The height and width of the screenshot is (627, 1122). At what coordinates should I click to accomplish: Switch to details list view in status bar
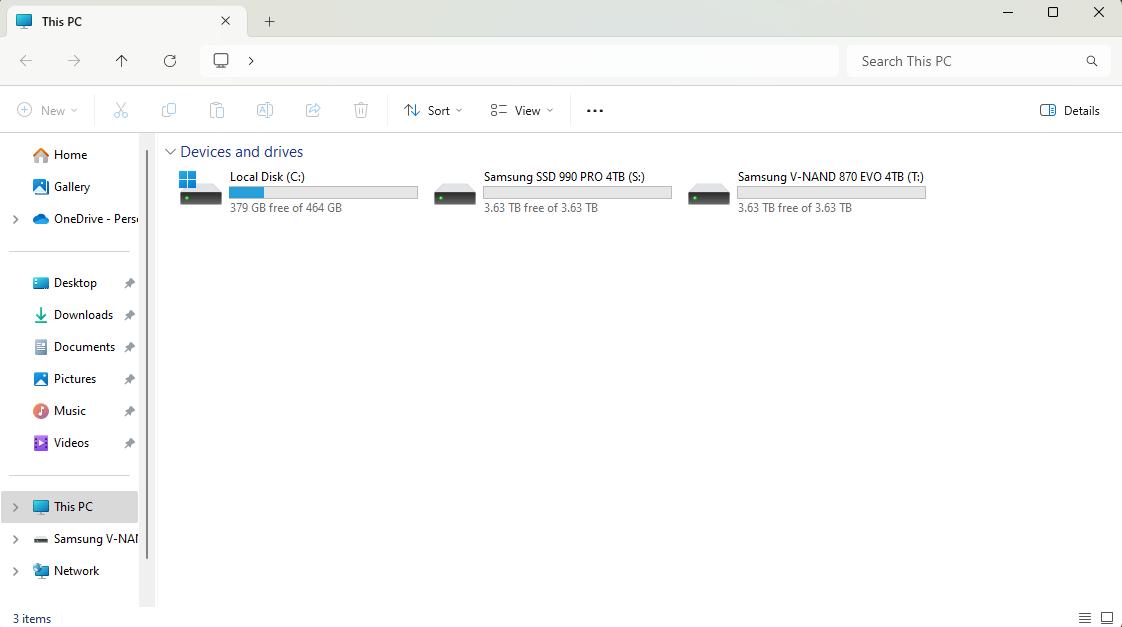[1085, 618]
